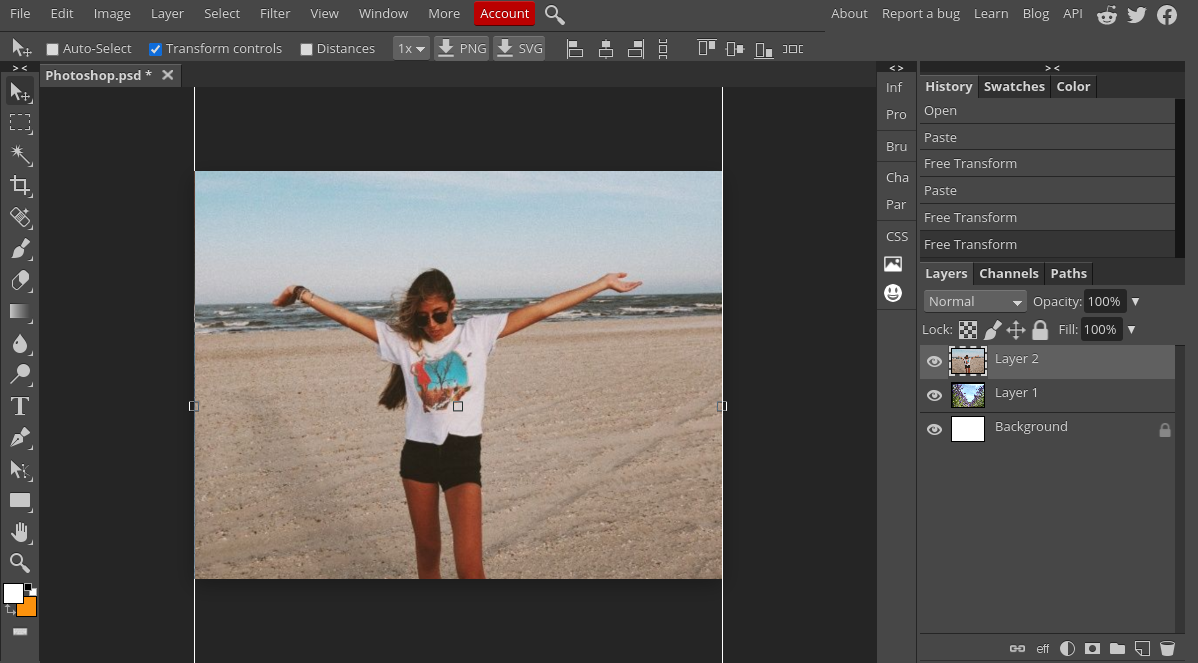Screen dimensions: 1198x663
Task: Choose the Path Select tool
Action: point(20,469)
